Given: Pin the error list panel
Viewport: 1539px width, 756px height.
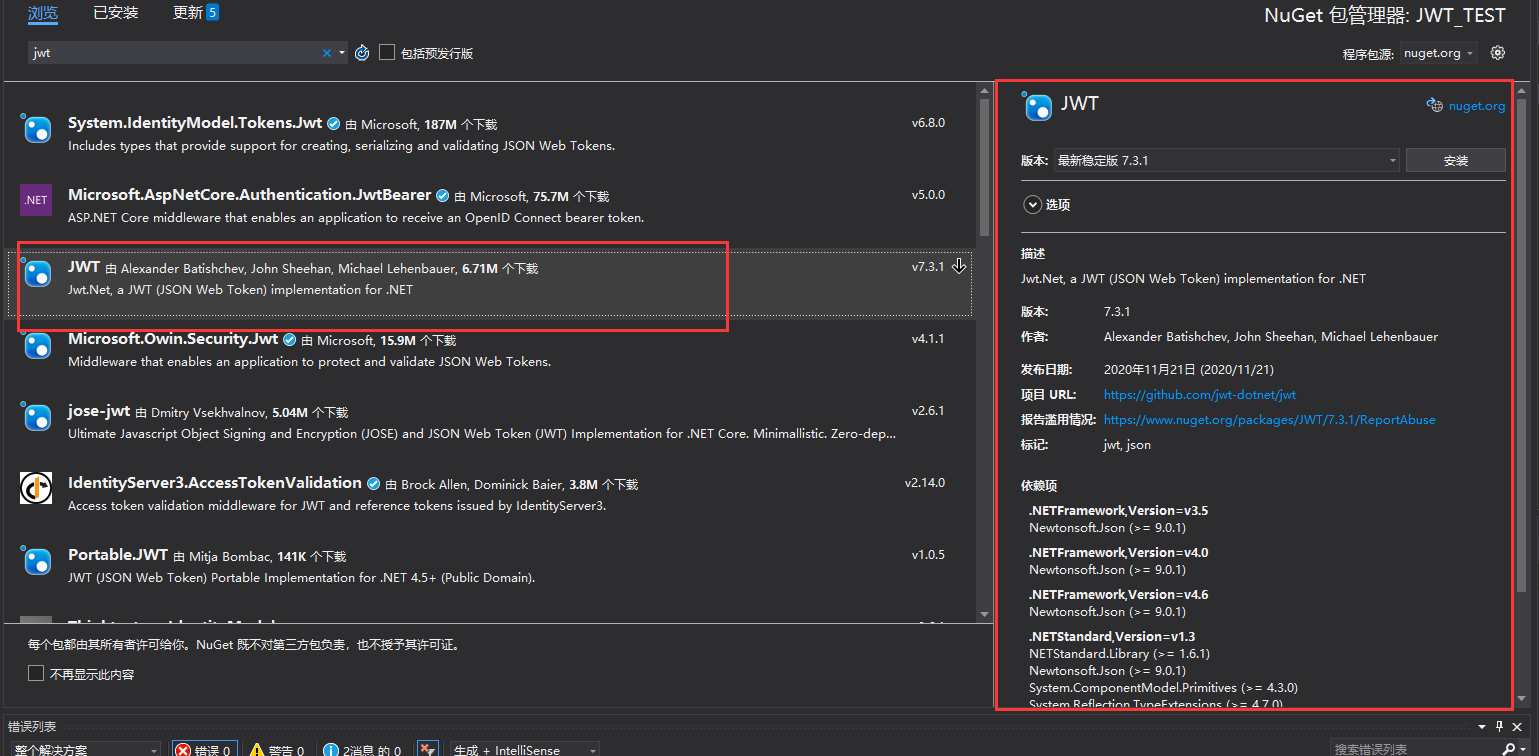Looking at the screenshot, I should coord(1500,726).
